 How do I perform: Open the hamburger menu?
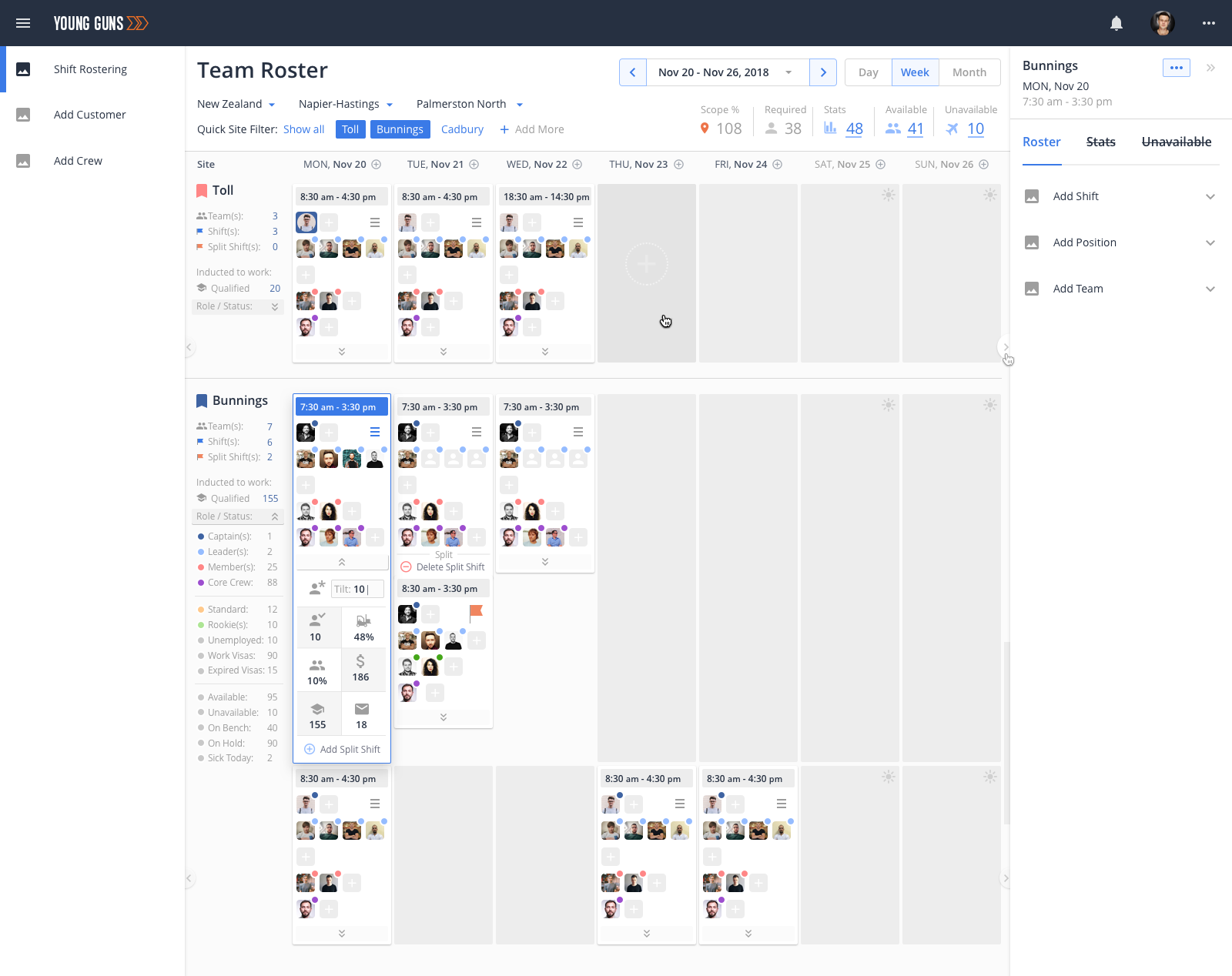[23, 23]
